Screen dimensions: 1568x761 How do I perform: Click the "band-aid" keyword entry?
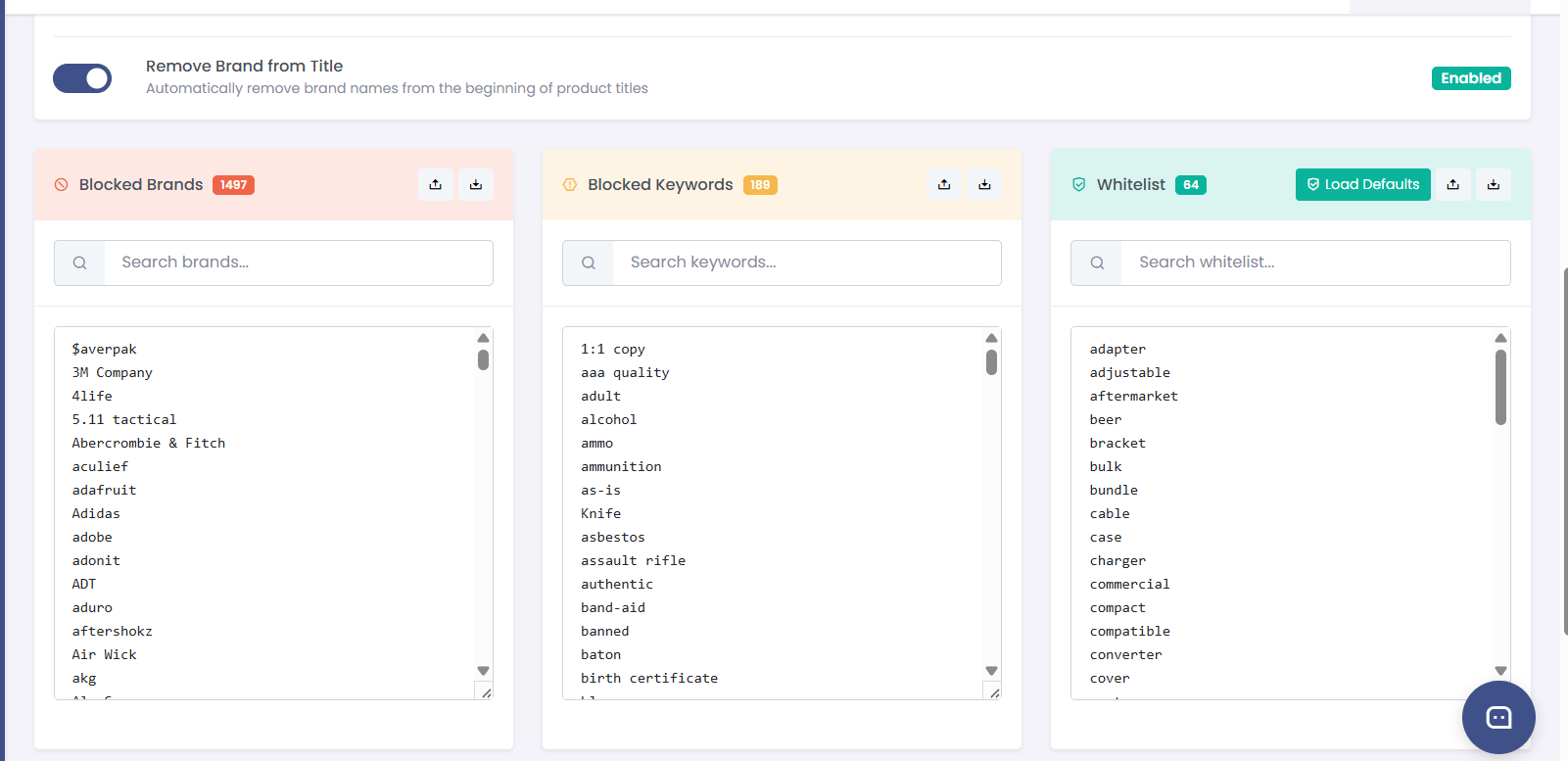point(613,608)
